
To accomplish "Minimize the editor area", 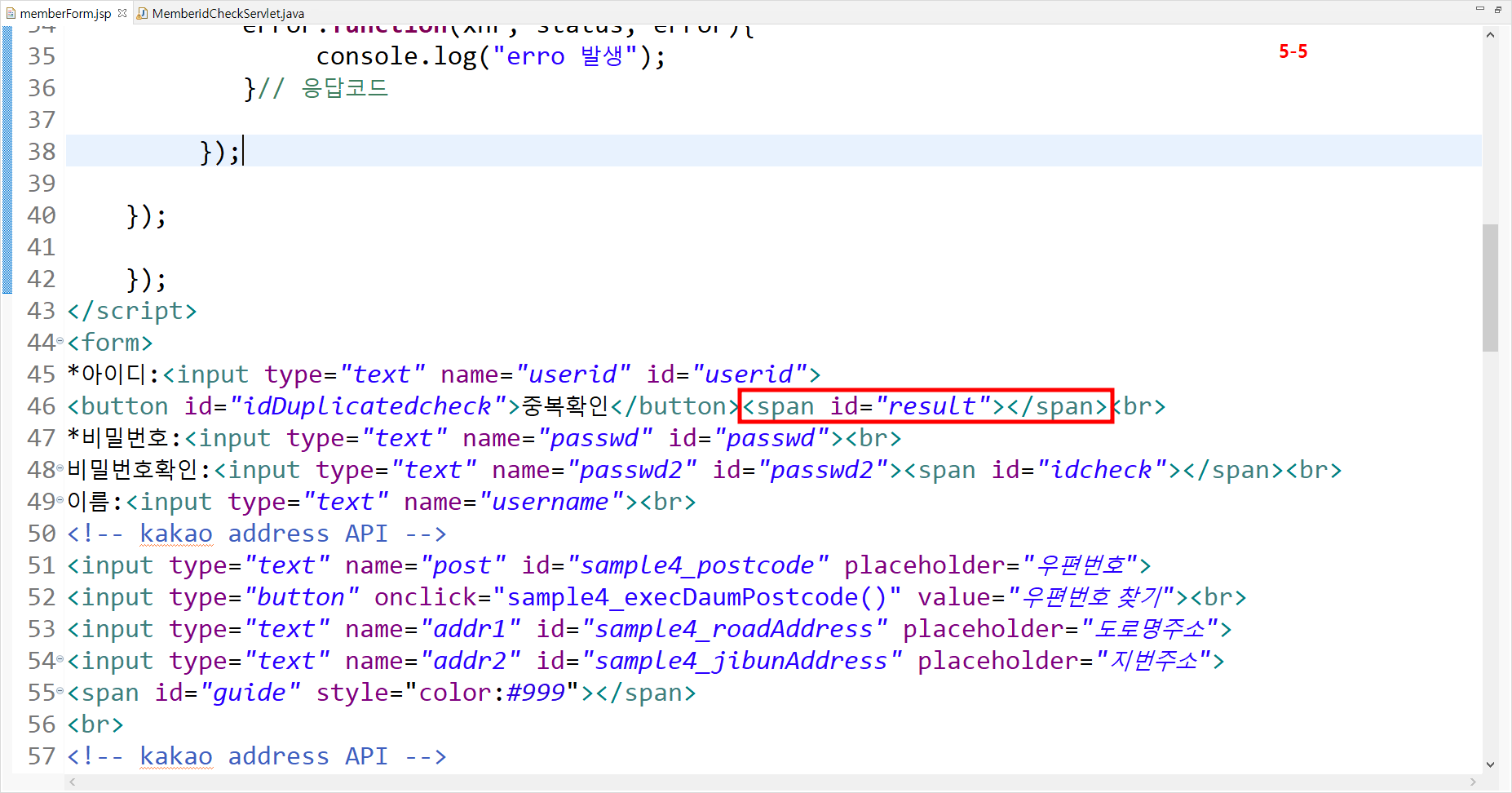I will [1479, 9].
